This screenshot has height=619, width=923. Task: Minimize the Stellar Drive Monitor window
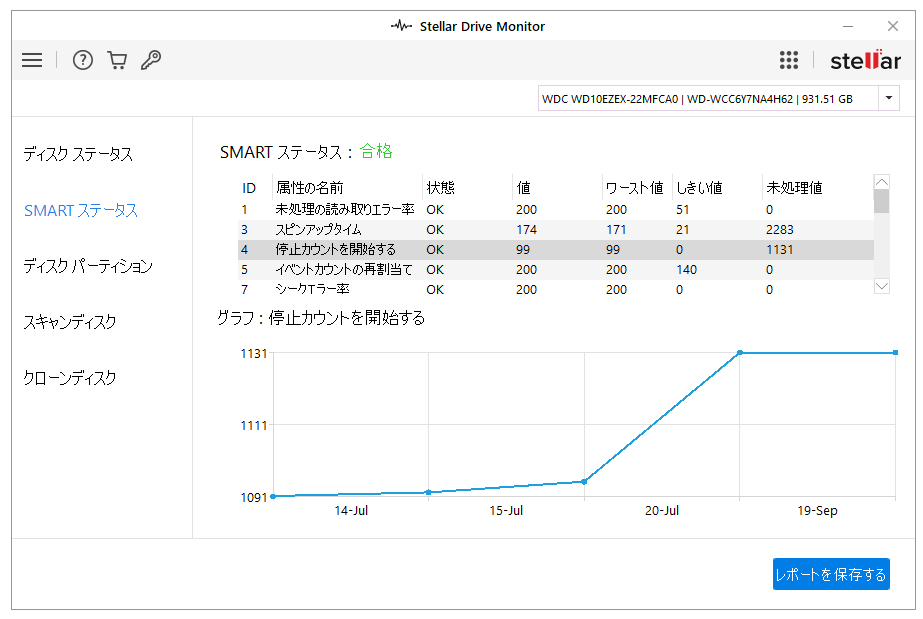point(848,26)
